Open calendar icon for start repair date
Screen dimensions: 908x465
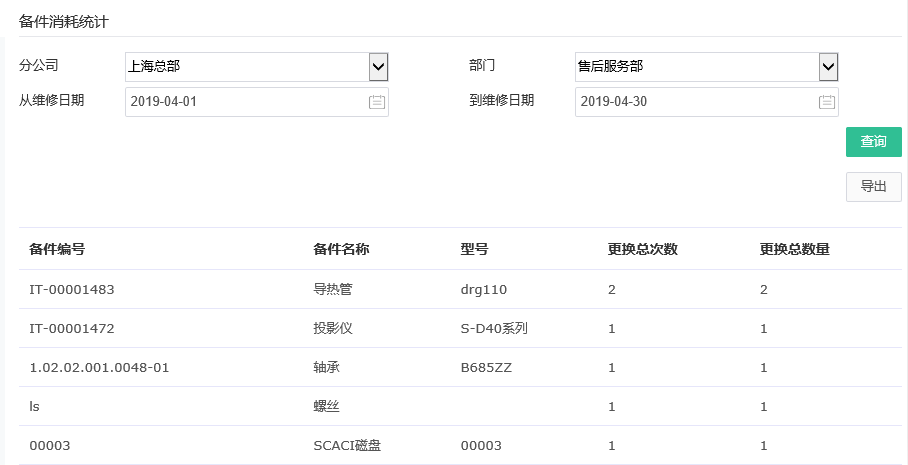[x=376, y=101]
